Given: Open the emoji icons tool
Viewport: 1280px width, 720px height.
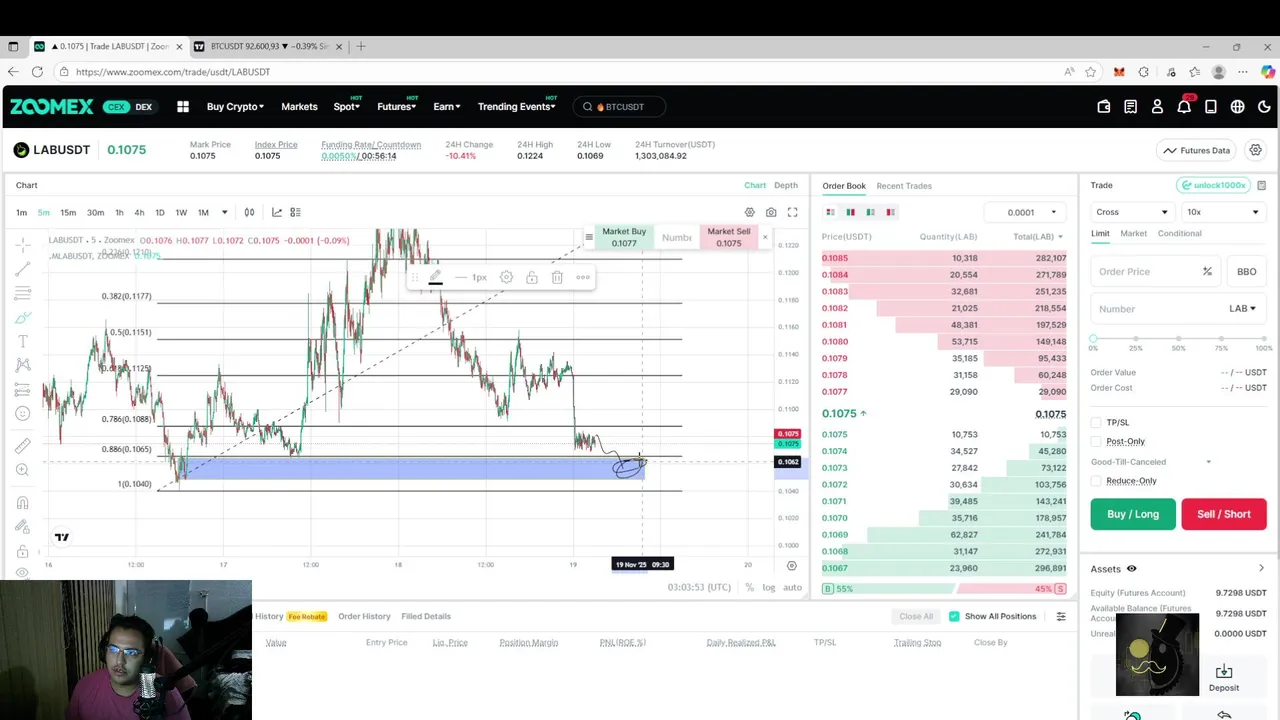Looking at the screenshot, I should [23, 414].
